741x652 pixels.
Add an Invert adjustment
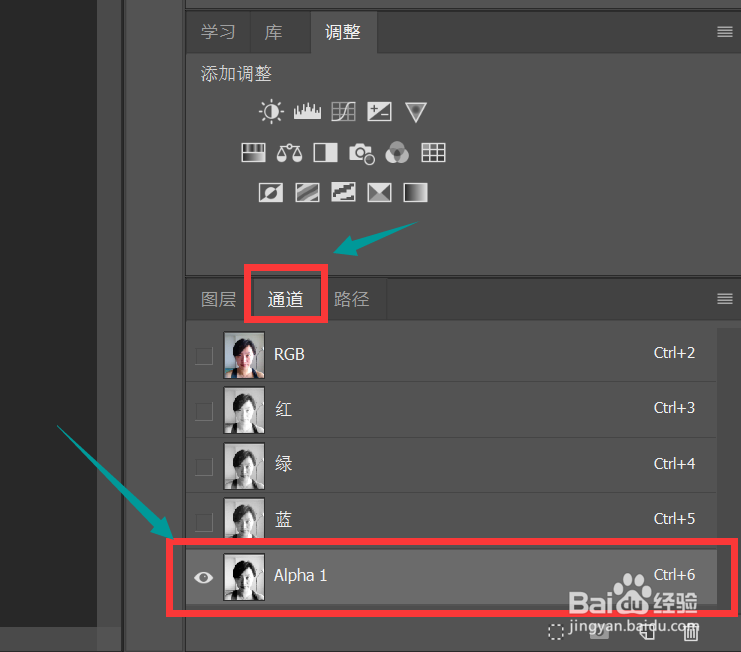271,193
